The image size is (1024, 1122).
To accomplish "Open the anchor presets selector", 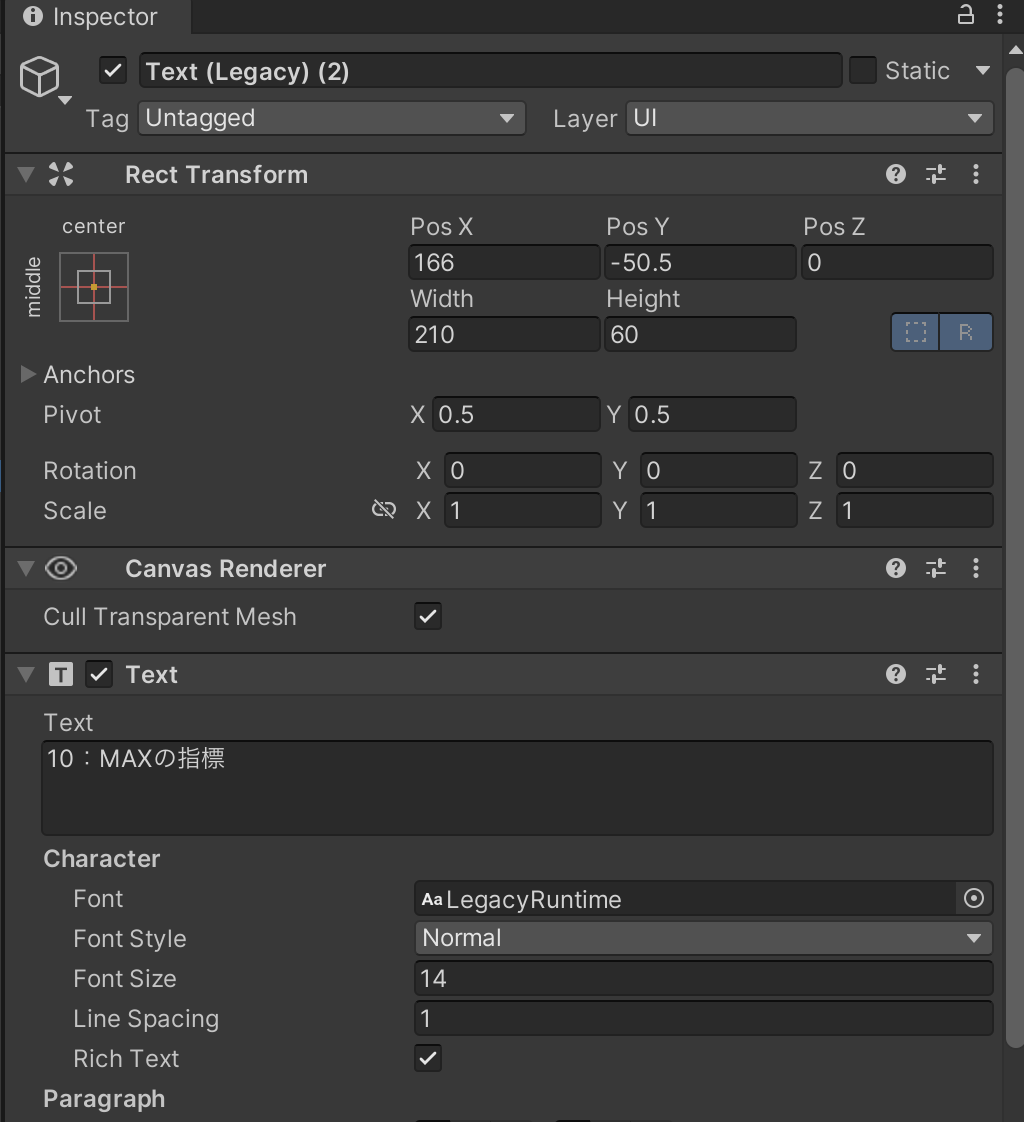I will click(93, 287).
